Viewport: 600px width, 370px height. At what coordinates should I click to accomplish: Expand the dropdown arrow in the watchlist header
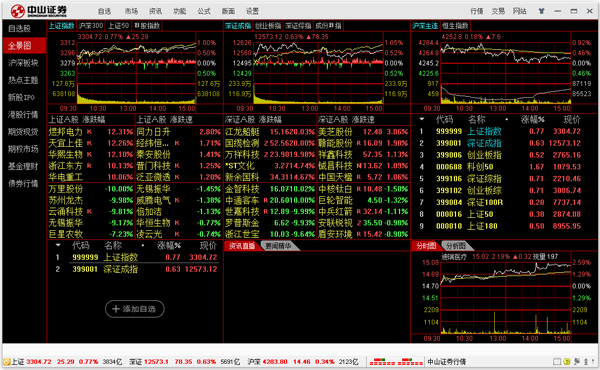click(58, 245)
